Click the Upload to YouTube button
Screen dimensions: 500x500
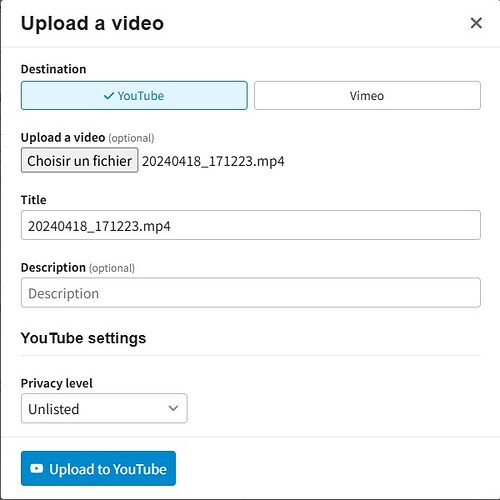tap(98, 468)
